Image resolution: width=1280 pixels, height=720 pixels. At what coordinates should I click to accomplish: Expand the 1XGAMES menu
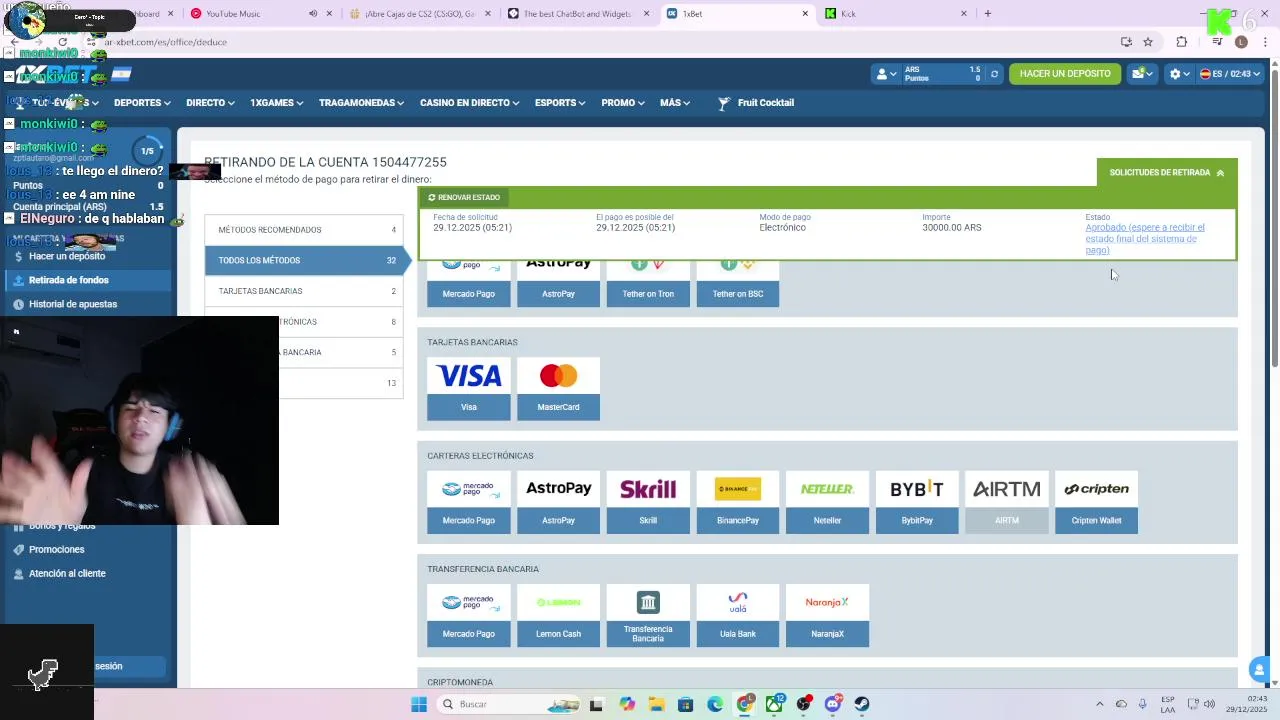[x=276, y=103]
